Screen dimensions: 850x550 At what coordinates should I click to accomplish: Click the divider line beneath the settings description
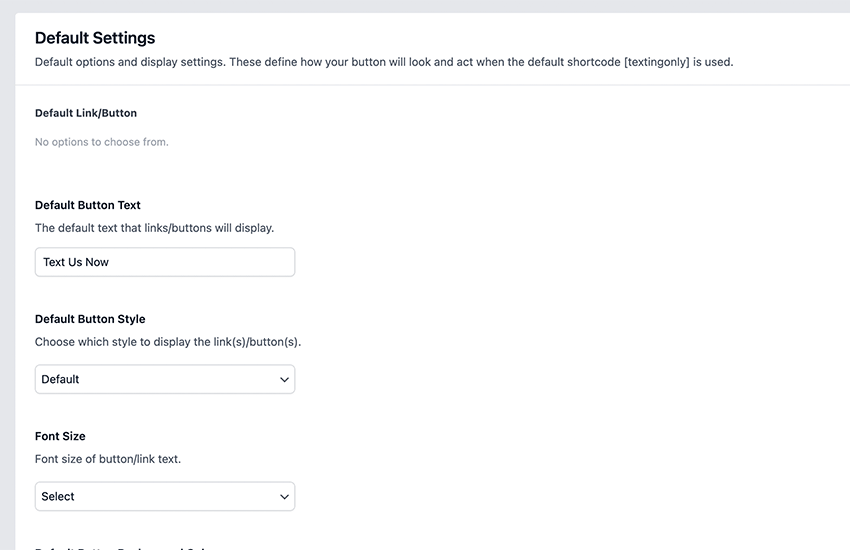pos(433,85)
